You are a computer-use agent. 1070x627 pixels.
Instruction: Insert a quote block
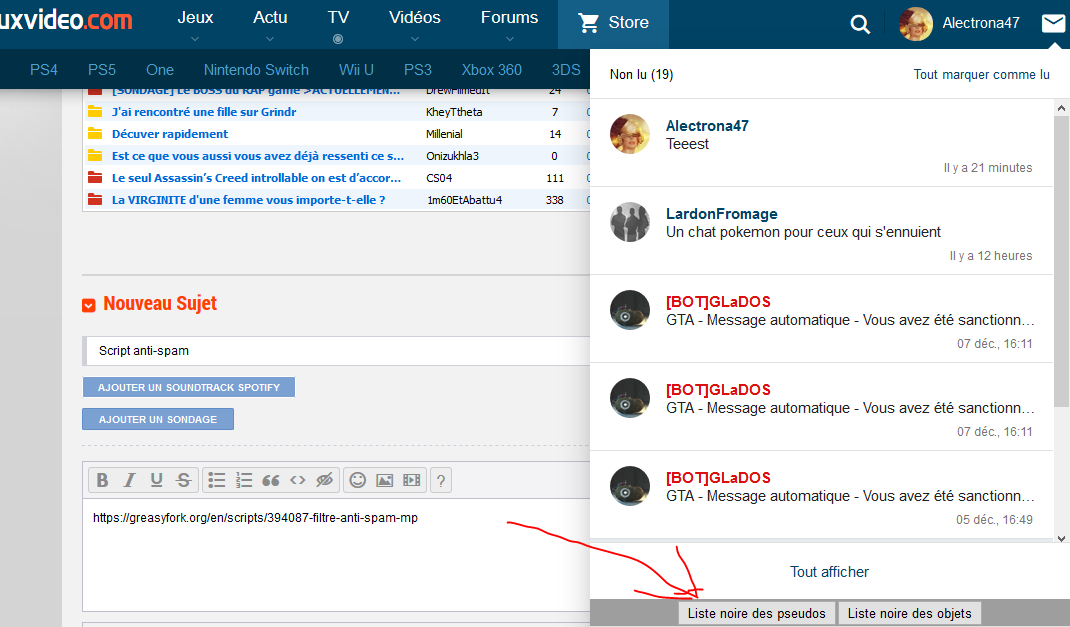[x=270, y=481]
